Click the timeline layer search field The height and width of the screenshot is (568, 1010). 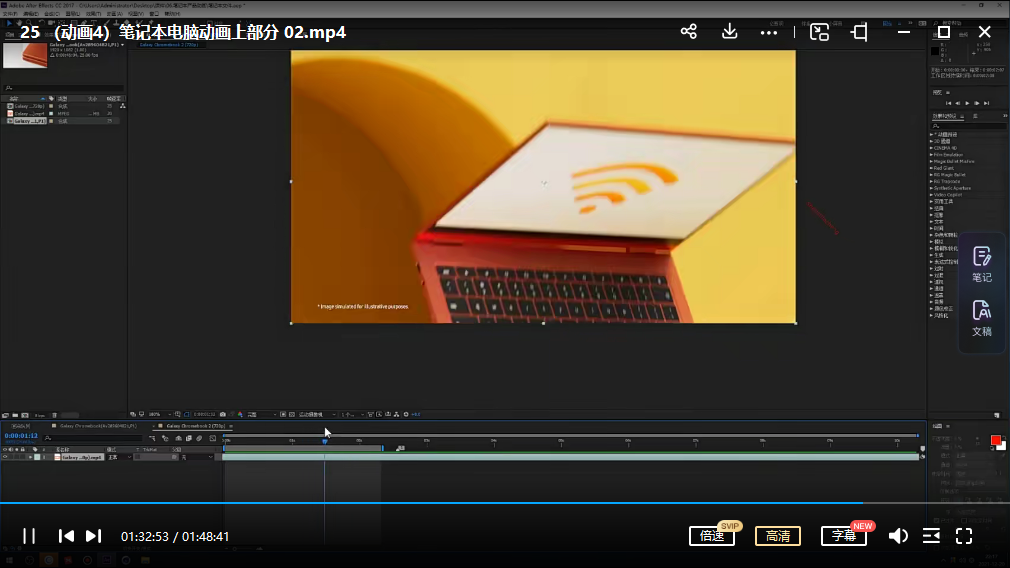pos(93,438)
